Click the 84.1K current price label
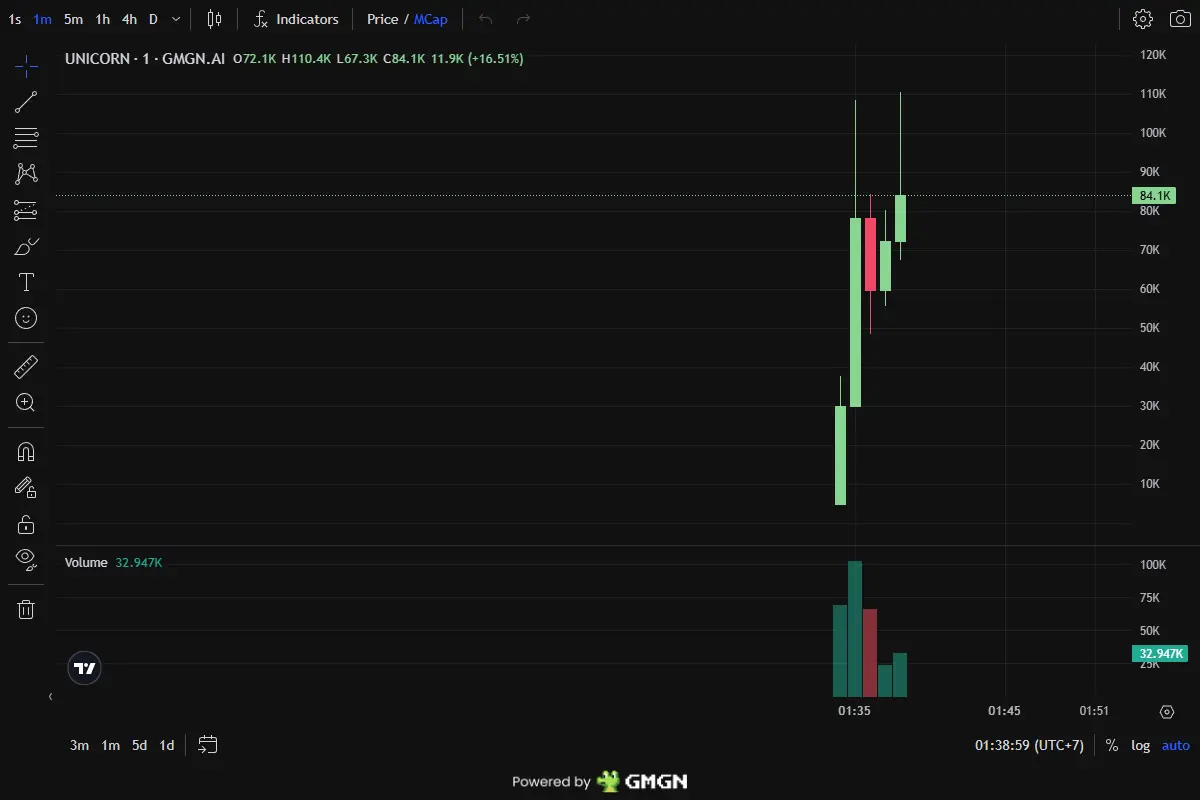The height and width of the screenshot is (800, 1200). (1154, 196)
